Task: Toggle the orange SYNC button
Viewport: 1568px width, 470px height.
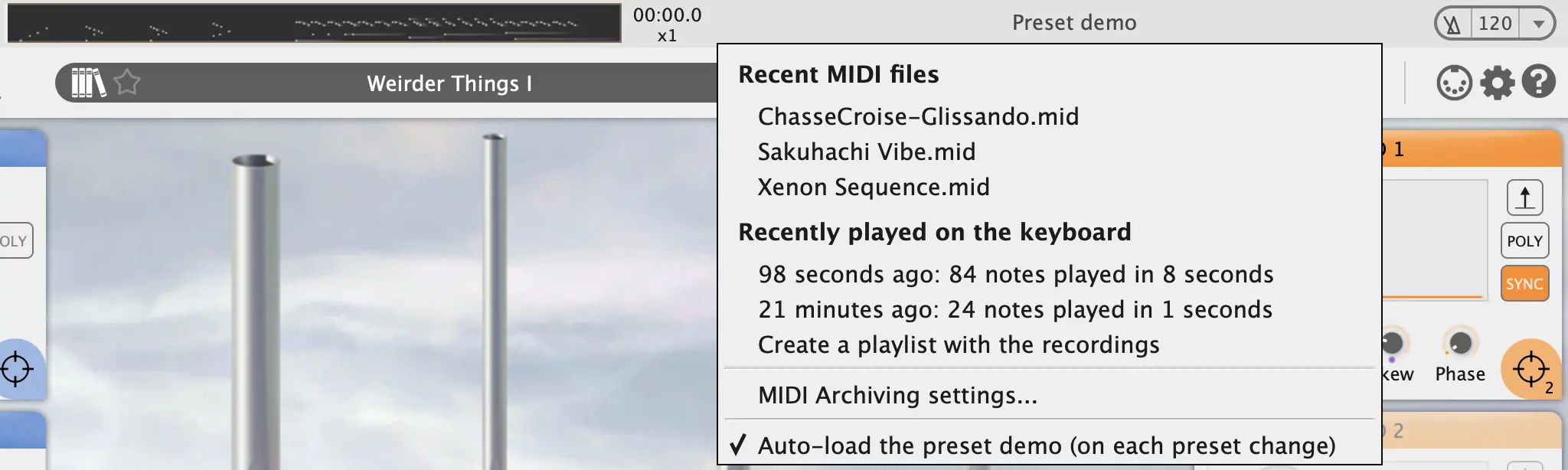Action: tap(1524, 283)
